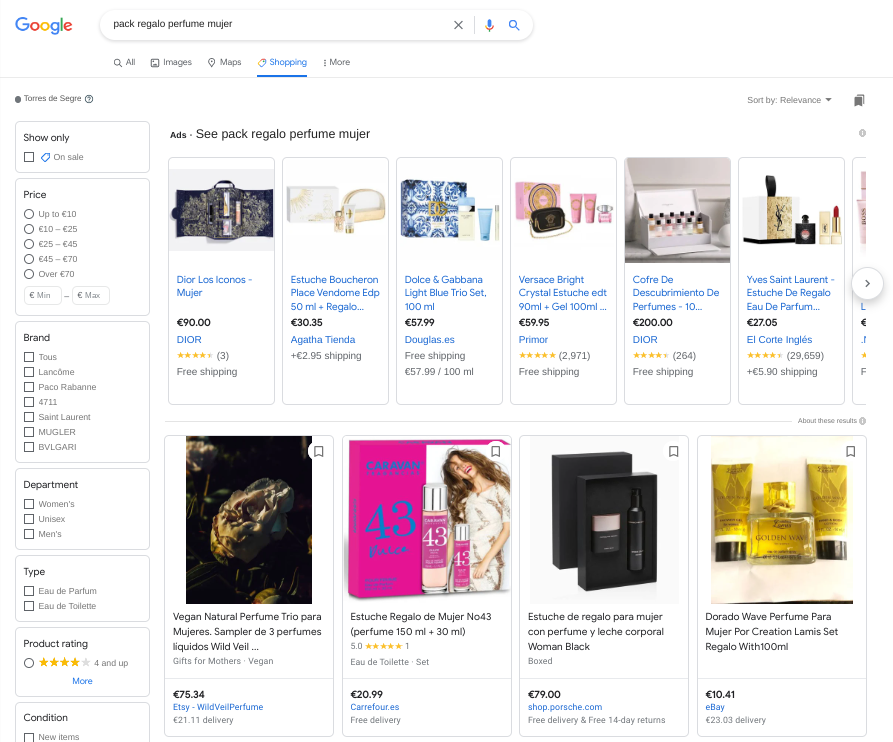Enable the On sale filter checkbox
The height and width of the screenshot is (742, 893).
coord(29,157)
